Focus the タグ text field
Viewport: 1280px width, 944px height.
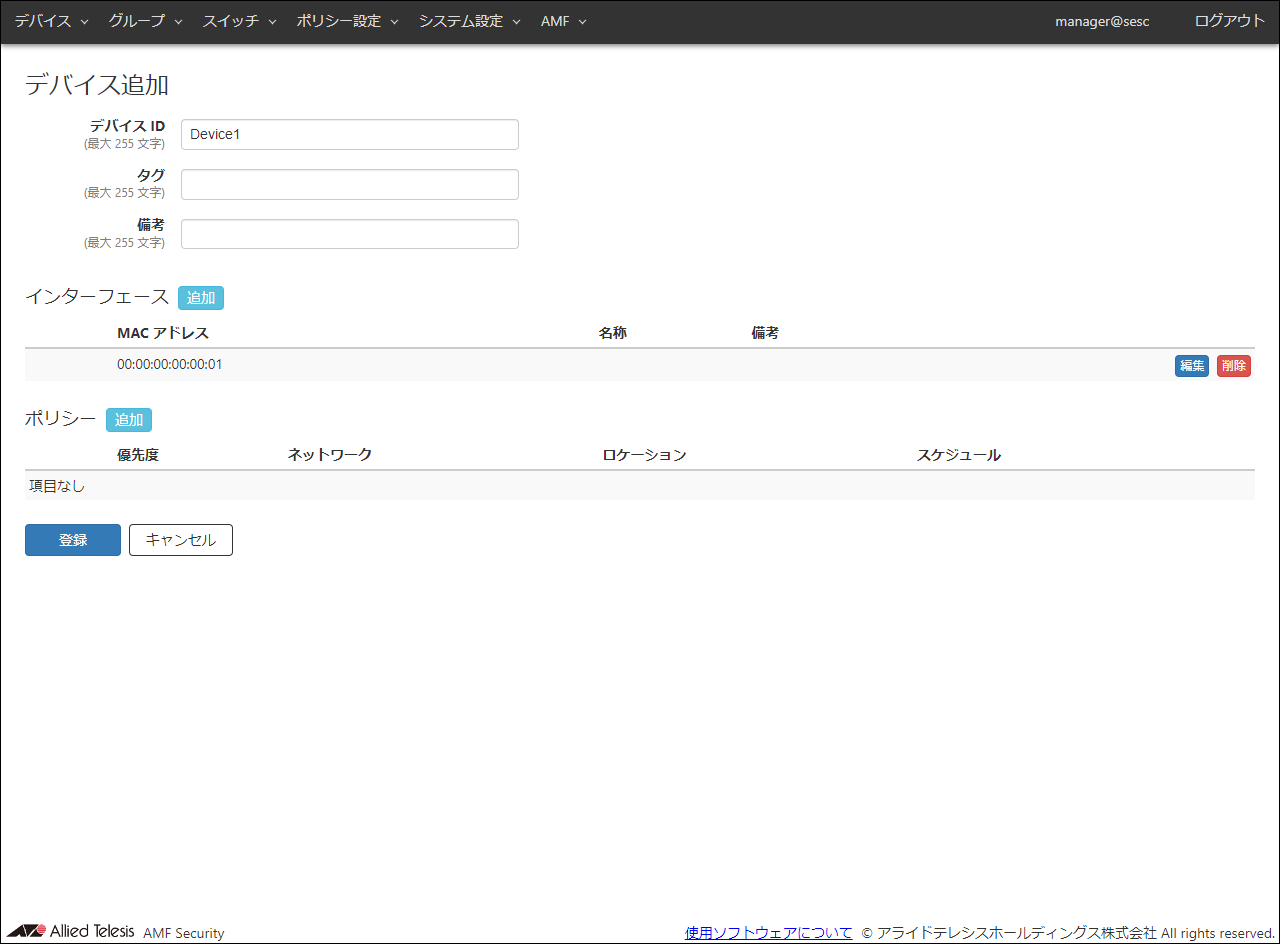[x=349, y=185]
